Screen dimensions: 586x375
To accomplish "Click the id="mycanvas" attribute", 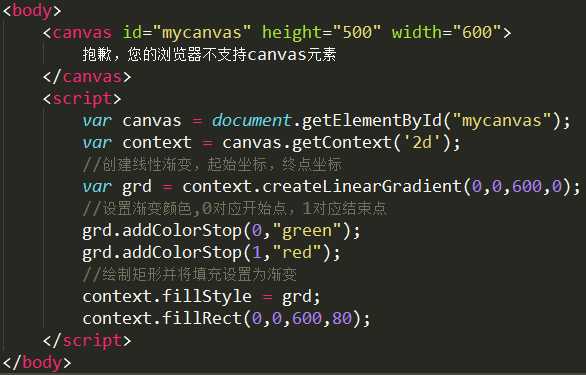I will point(187,33).
